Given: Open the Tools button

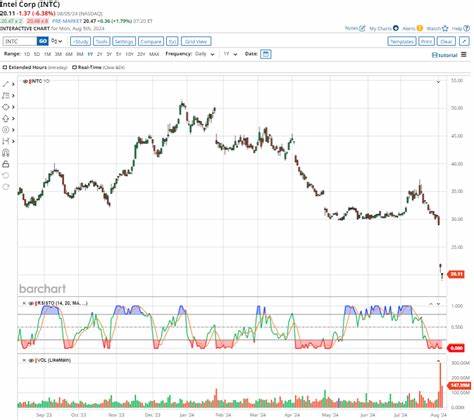Looking at the screenshot, I should tap(102, 41).
